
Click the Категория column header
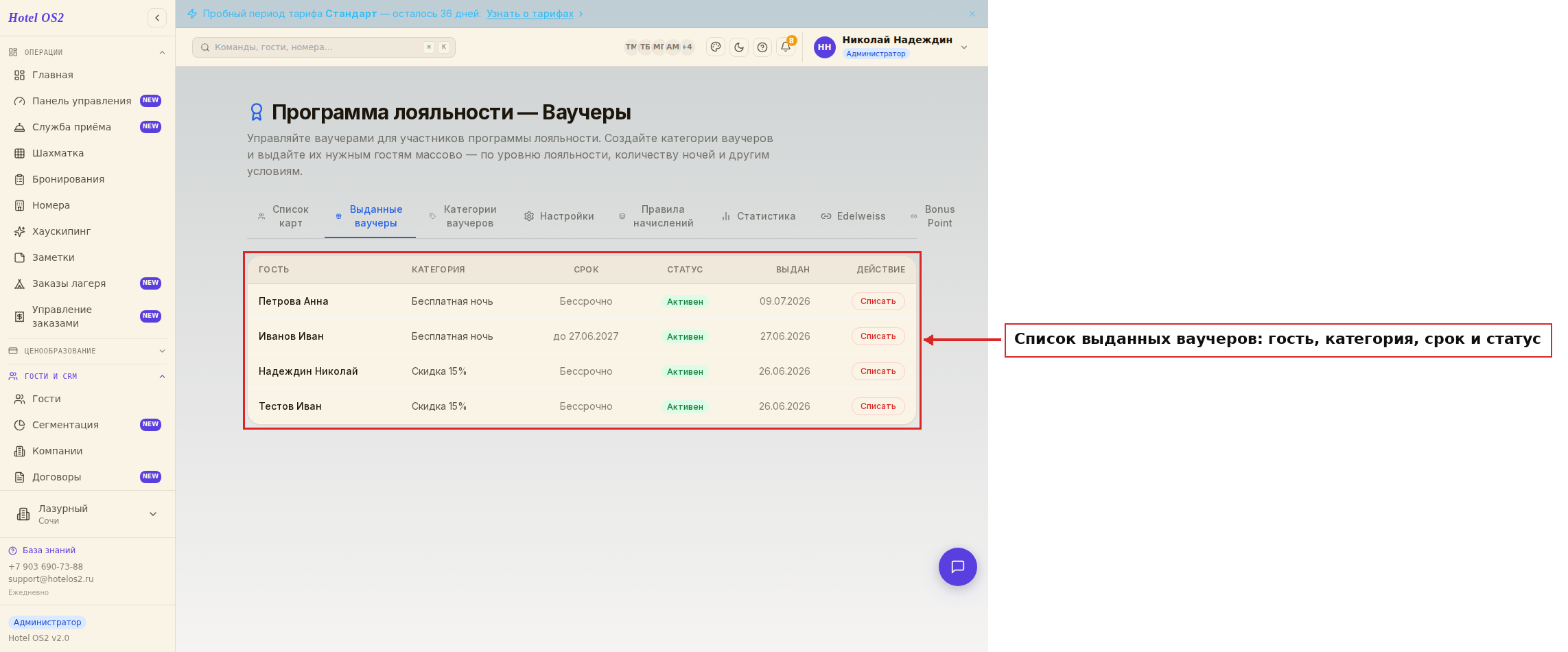point(438,270)
